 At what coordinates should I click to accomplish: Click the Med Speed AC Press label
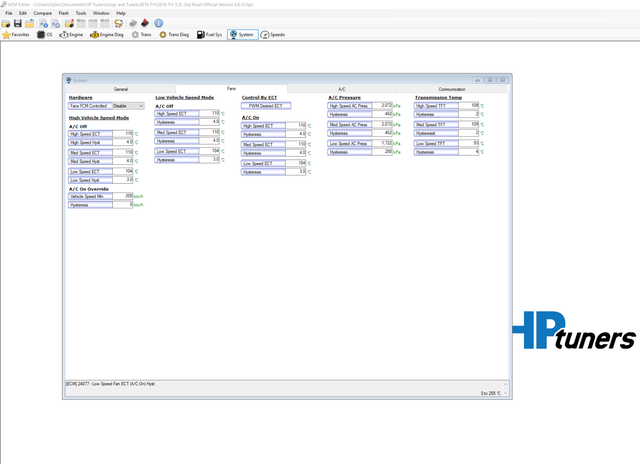(349, 124)
